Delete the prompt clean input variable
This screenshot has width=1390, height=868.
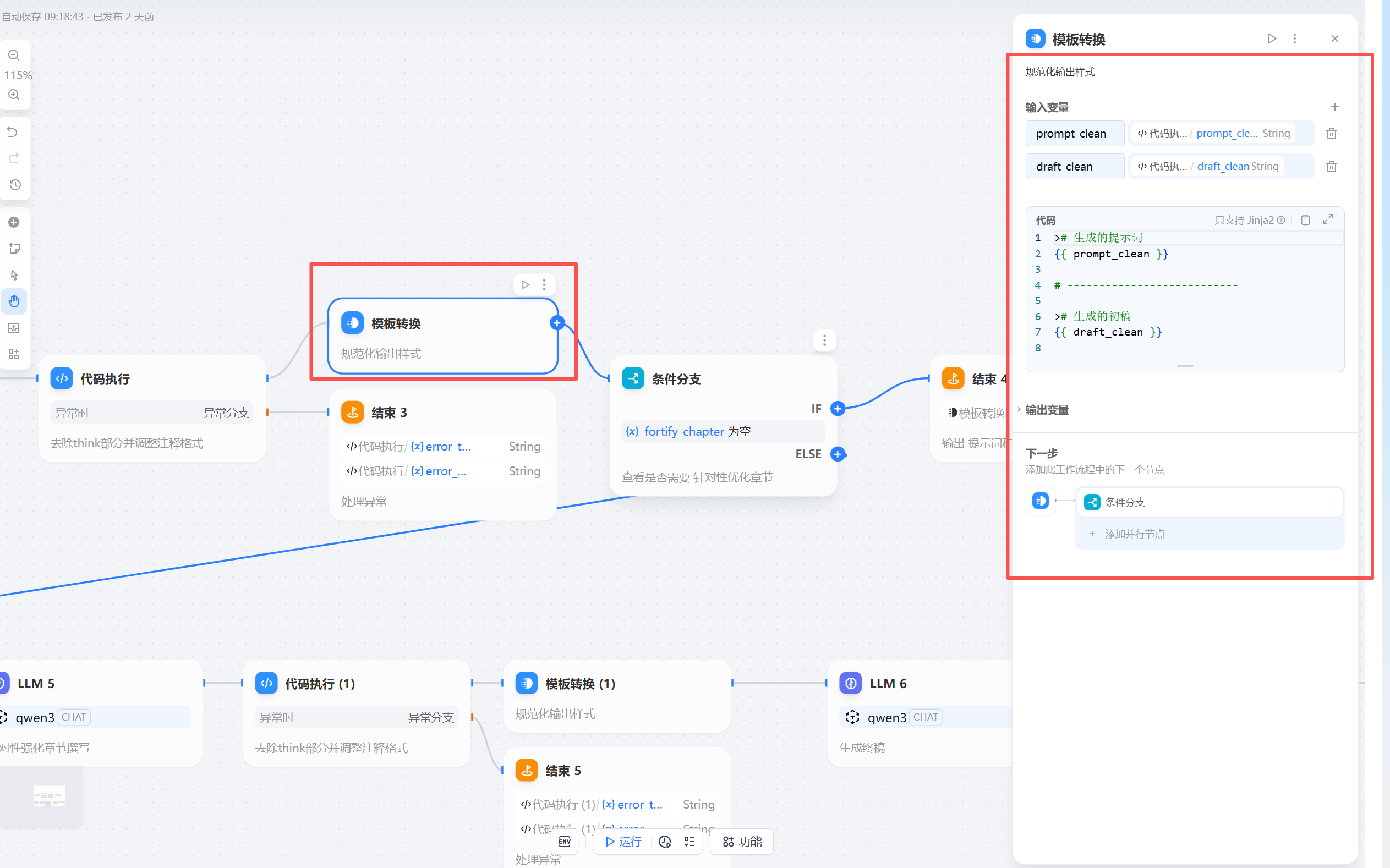[1332, 133]
